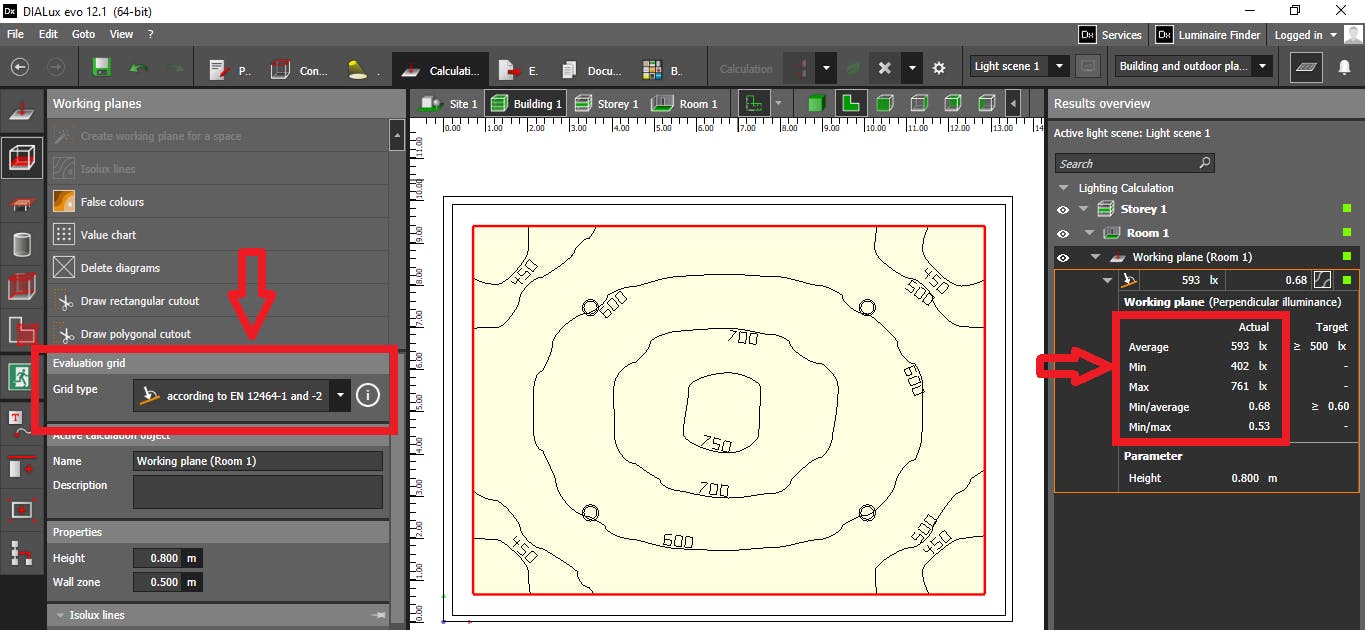This screenshot has height=630, width=1365.
Task: Hide Room 1 in results overview
Action: point(1063,233)
